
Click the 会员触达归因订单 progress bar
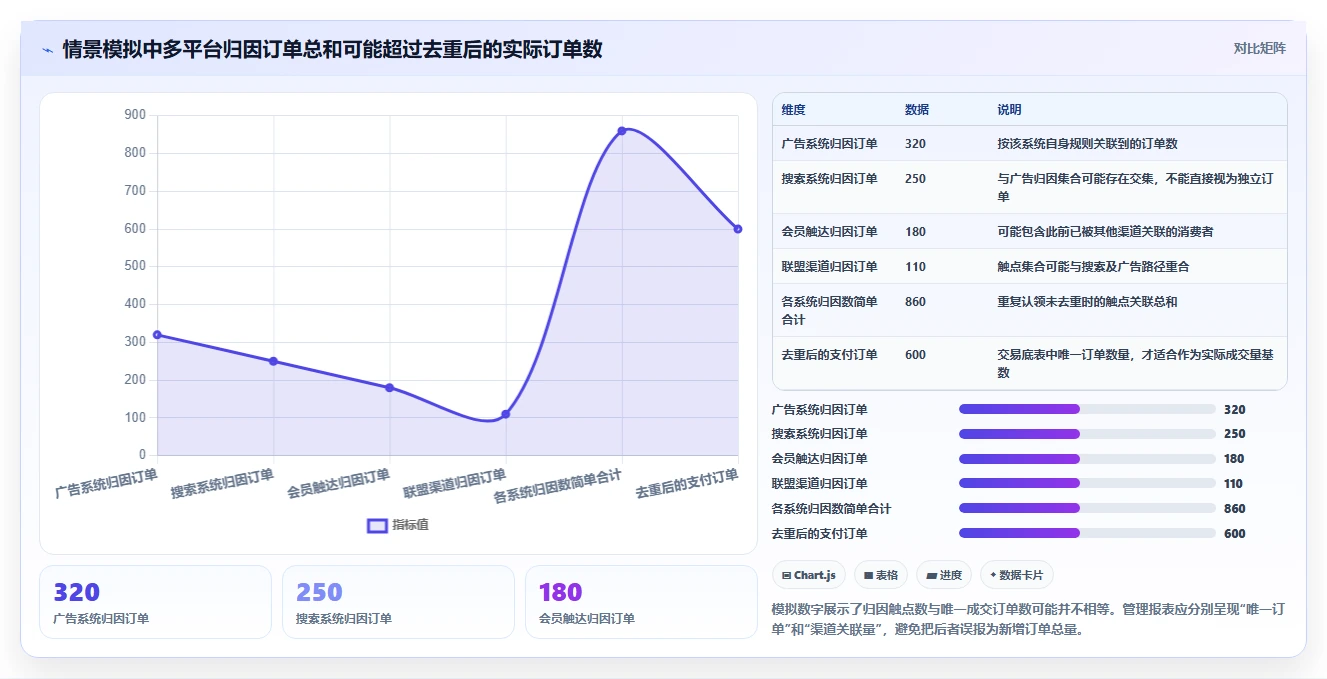pyautogui.click(x=1087, y=459)
